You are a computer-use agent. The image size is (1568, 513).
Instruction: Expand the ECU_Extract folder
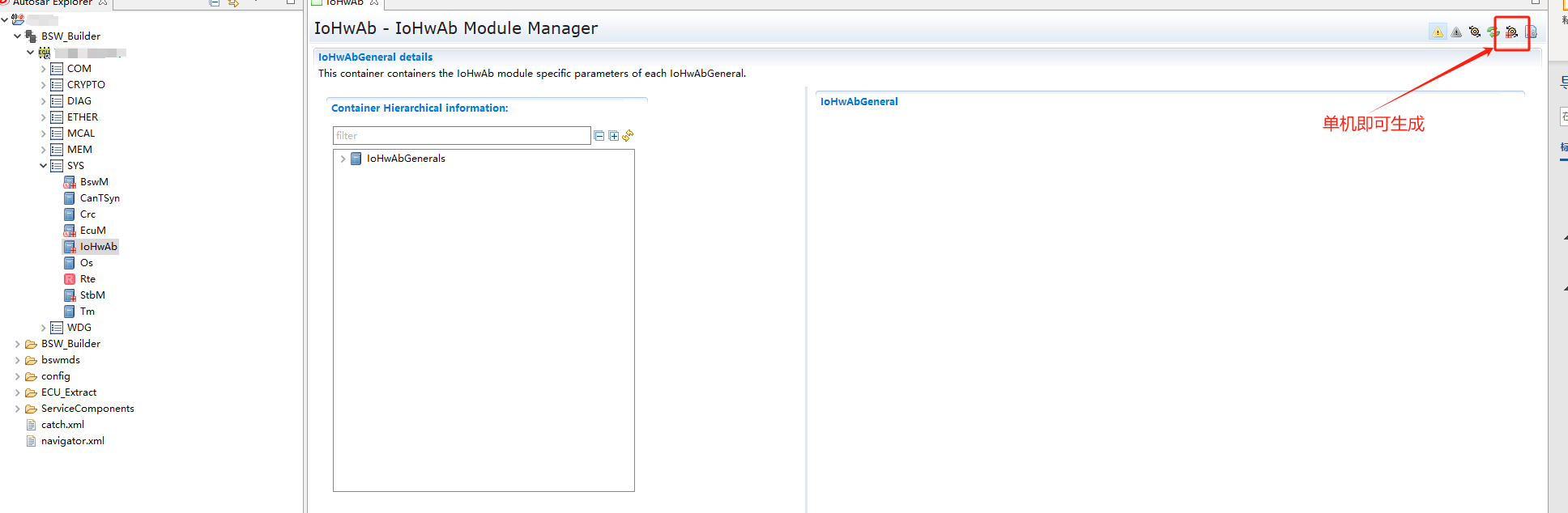(18, 392)
